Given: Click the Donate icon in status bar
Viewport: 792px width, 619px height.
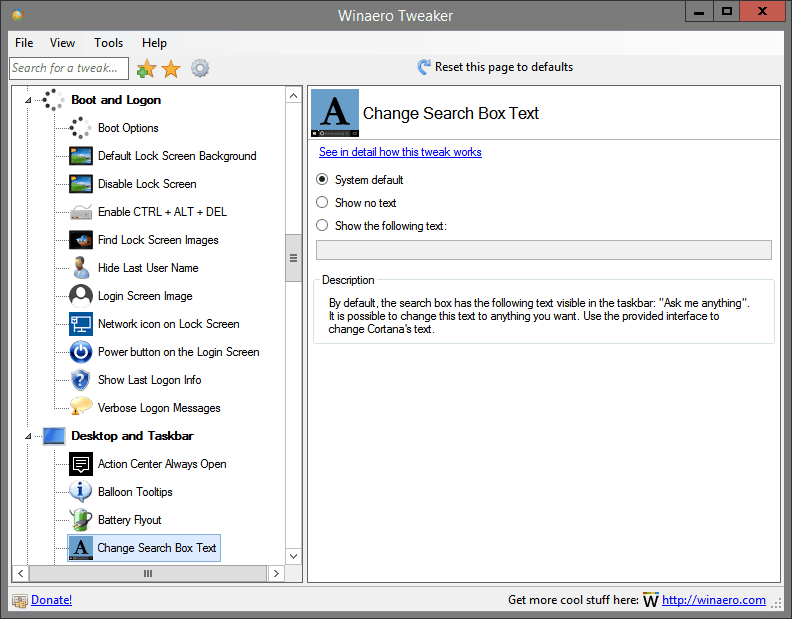Looking at the screenshot, I should 20,600.
